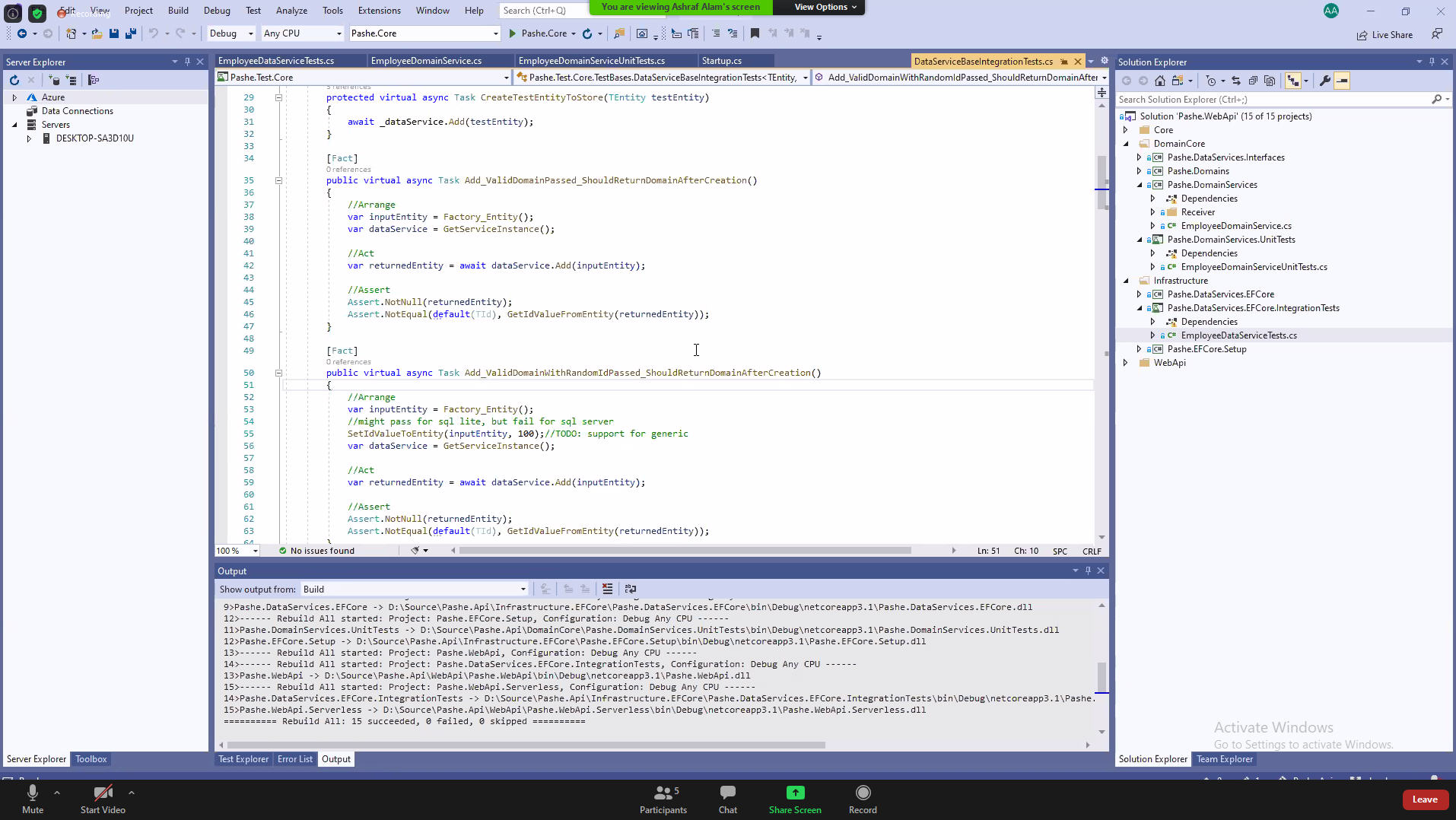Toggle Word Wrap in Output panel
Screen dimensions: 1456x820
tap(631, 589)
